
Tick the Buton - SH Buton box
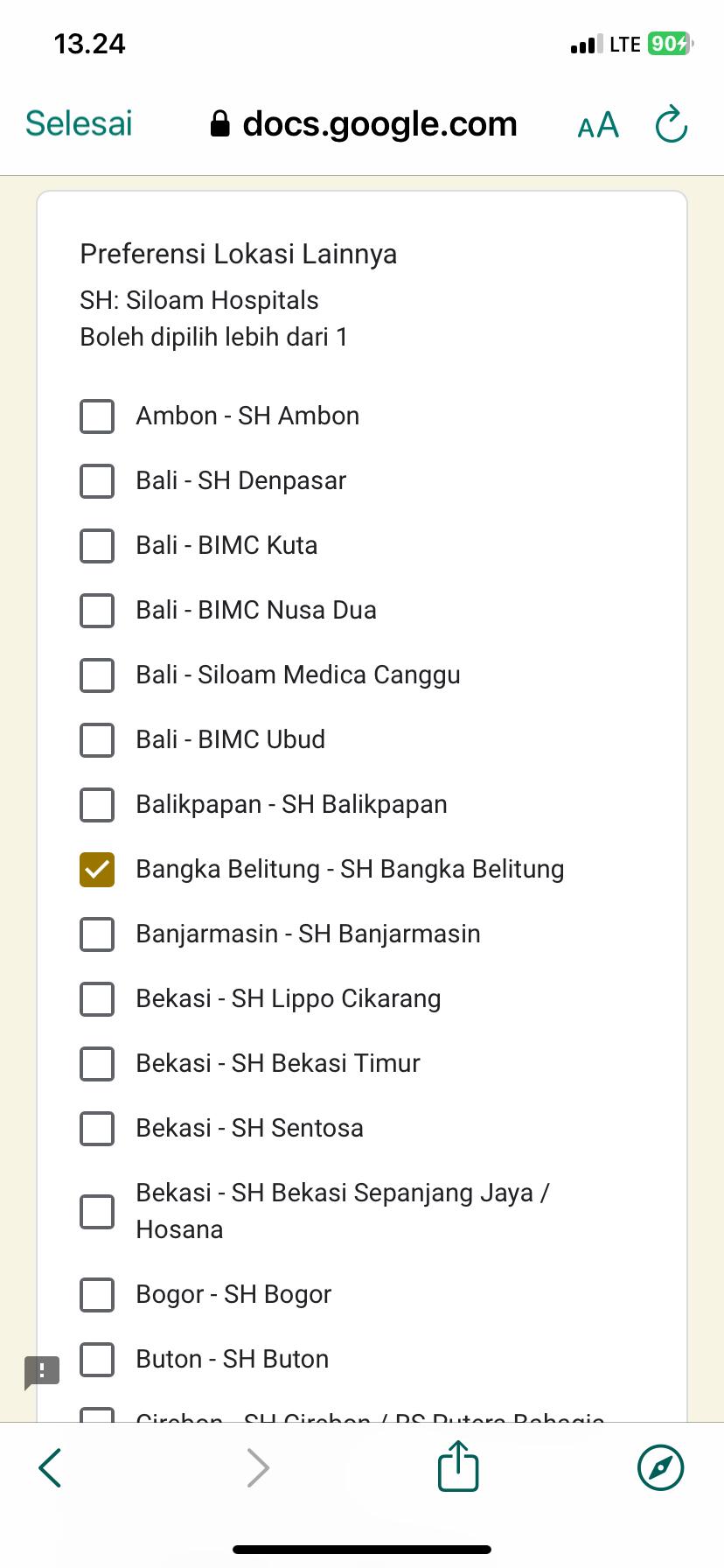click(x=97, y=1359)
